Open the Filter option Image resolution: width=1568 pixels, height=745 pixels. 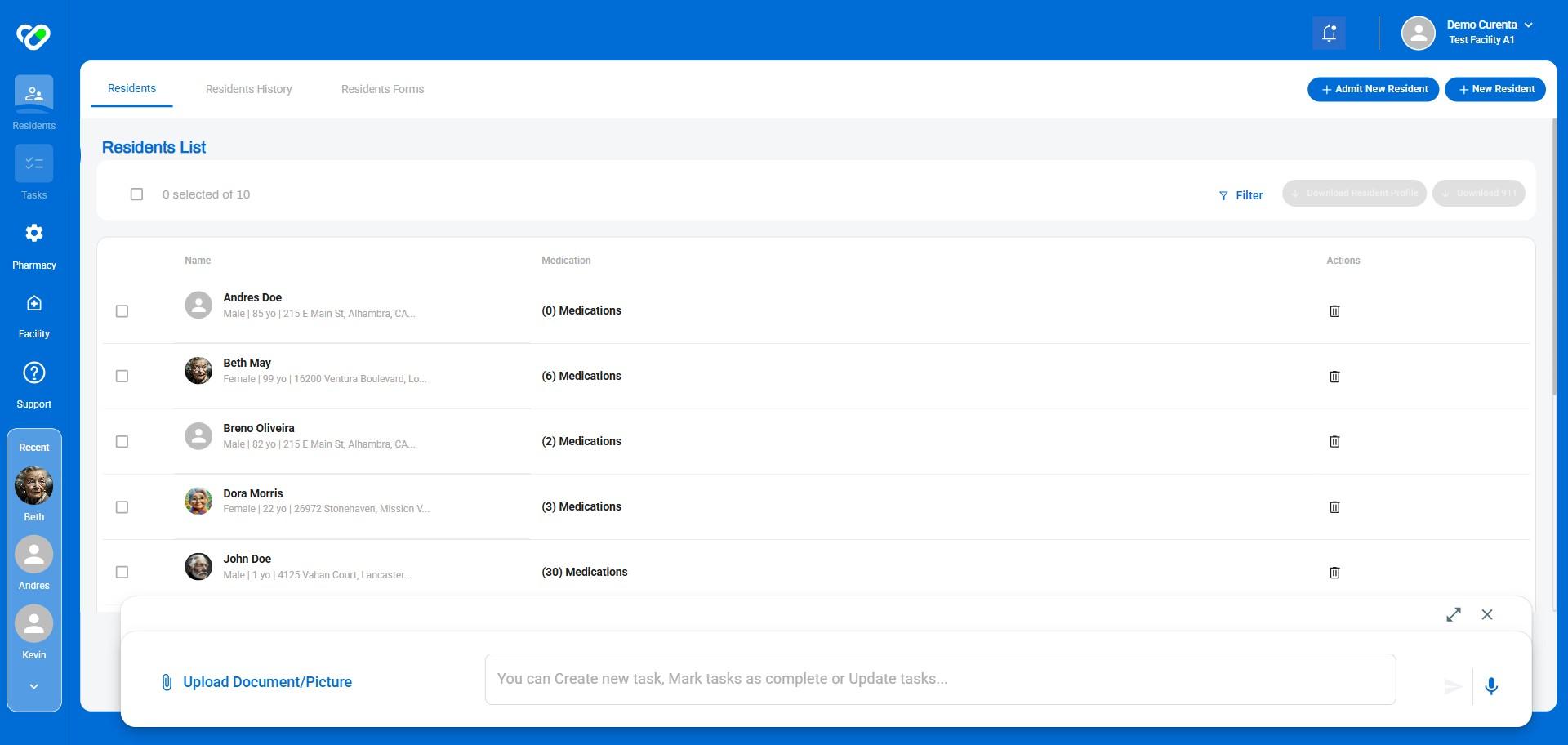click(x=1241, y=195)
